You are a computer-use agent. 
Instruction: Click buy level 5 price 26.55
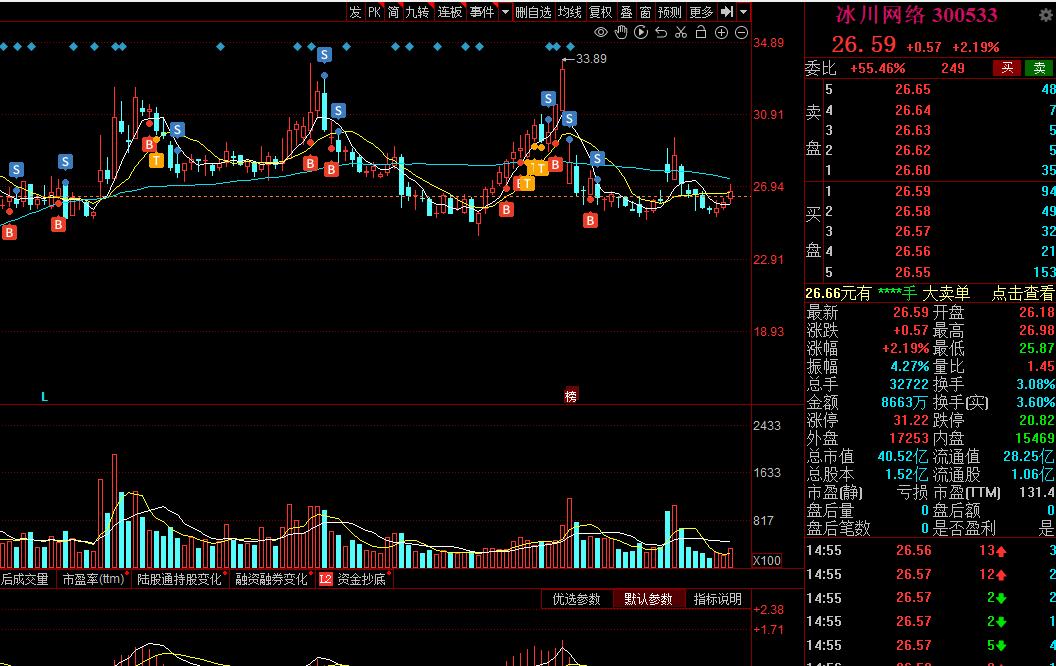[x=913, y=272]
